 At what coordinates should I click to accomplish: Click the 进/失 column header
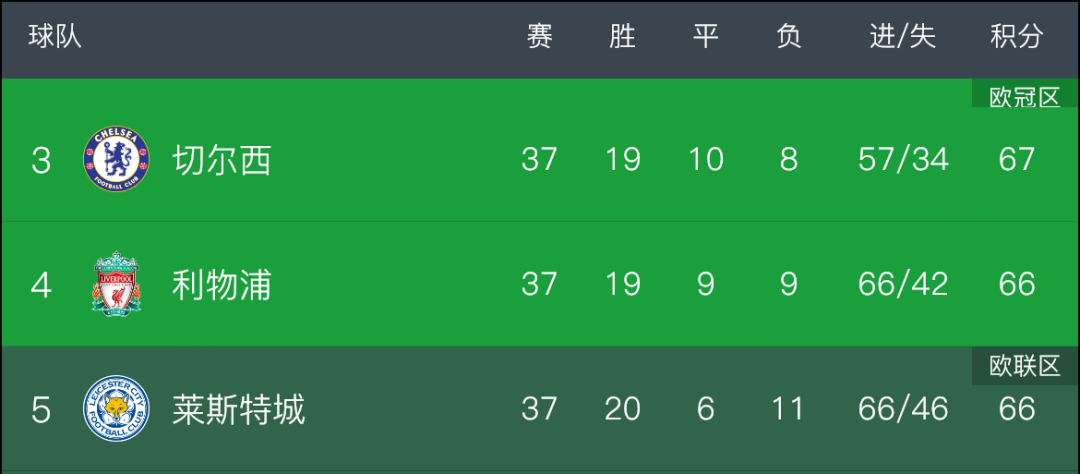point(902,37)
